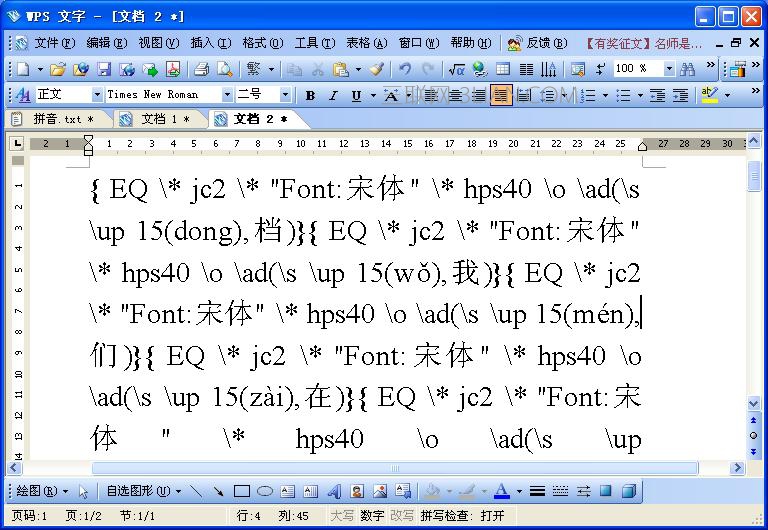Viewport: 768px width, 530px height.
Task: Open the Print icon in toolbar
Action: (201, 69)
